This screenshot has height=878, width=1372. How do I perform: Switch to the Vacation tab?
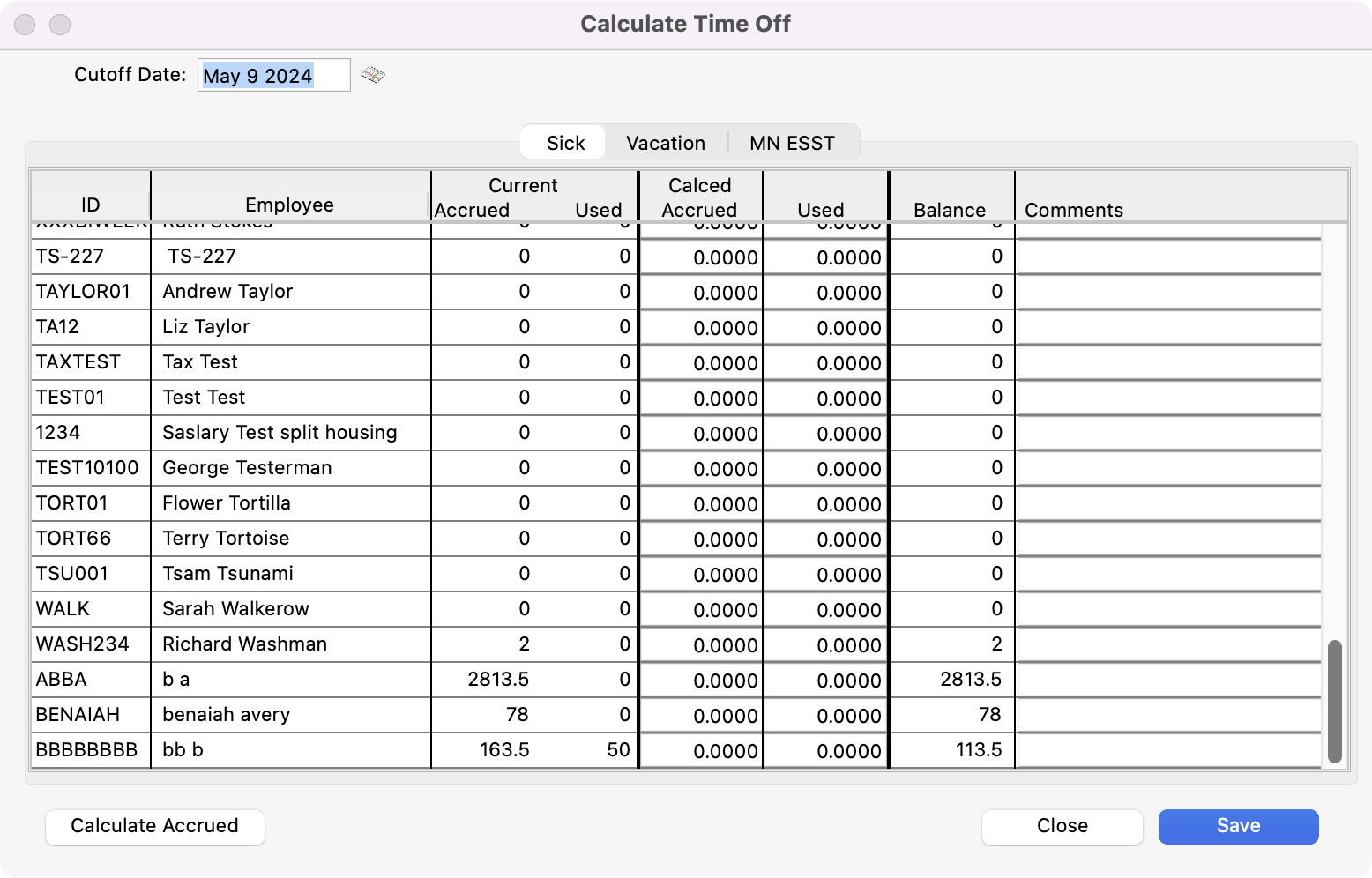coord(665,143)
